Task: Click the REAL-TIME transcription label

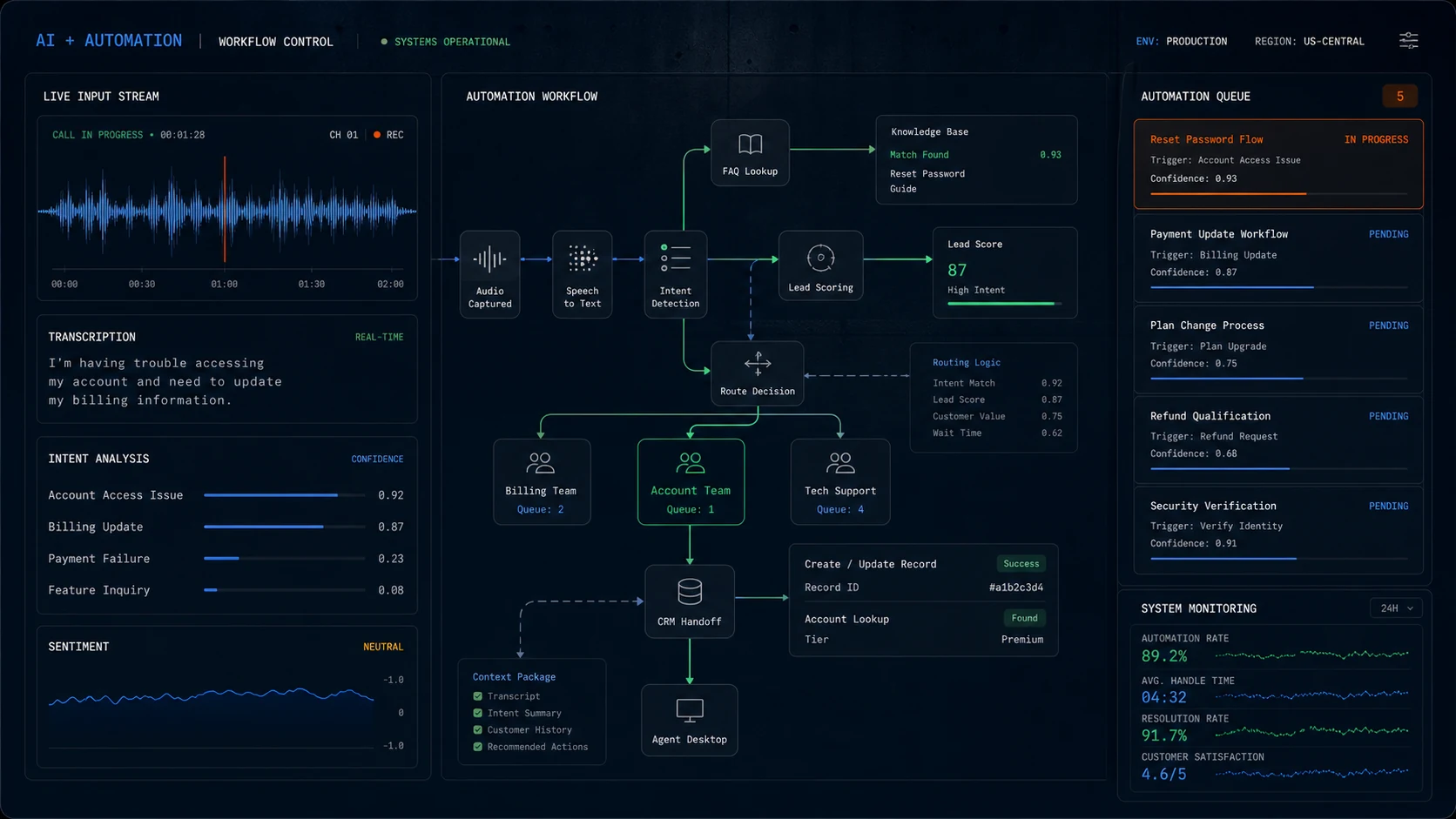Action: [x=379, y=337]
